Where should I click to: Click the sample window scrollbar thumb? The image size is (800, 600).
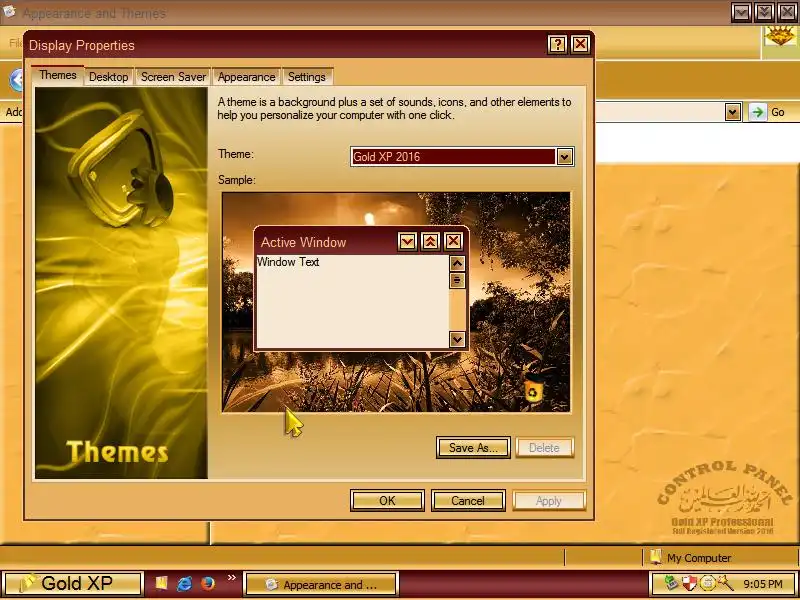pyautogui.click(x=457, y=280)
